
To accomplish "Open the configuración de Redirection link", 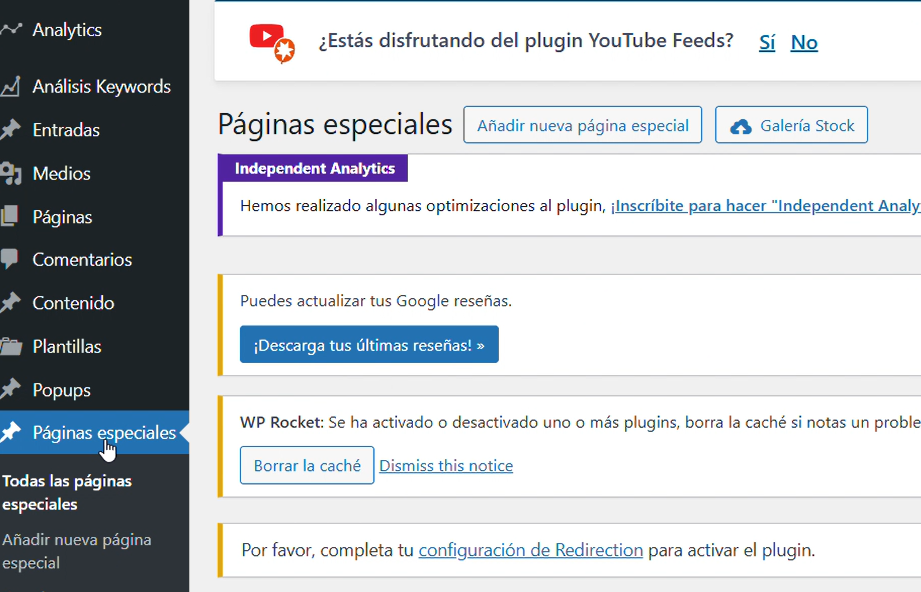I will pos(530,550).
